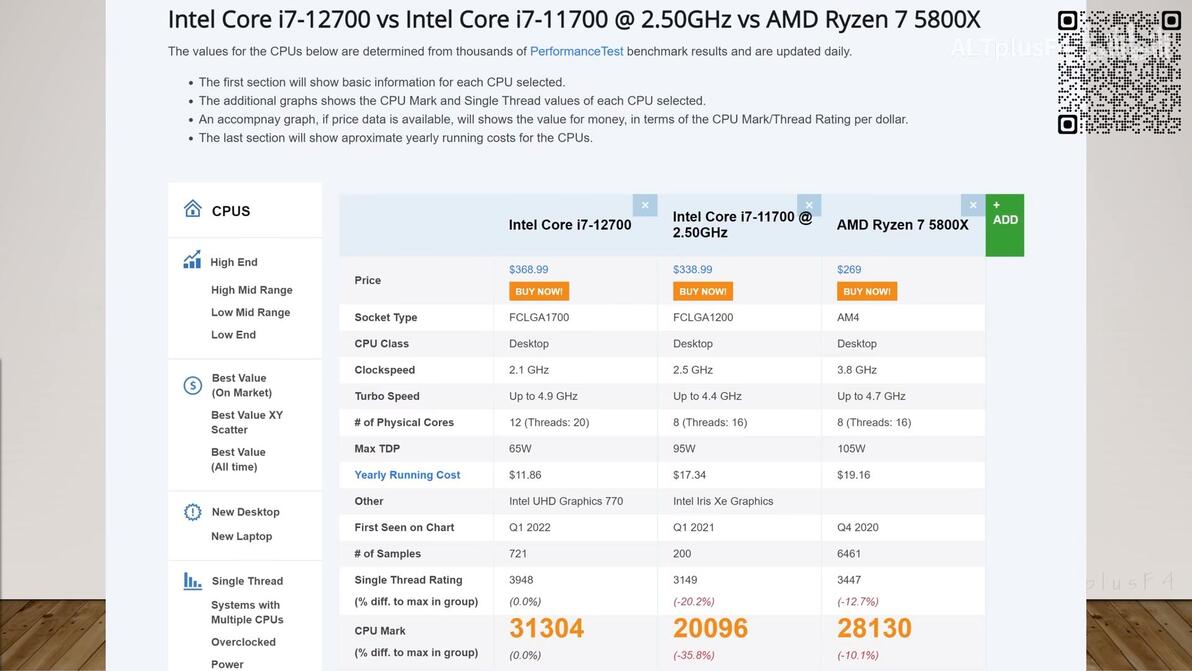Click the QR code image
The width and height of the screenshot is (1192, 671).
click(1119, 72)
